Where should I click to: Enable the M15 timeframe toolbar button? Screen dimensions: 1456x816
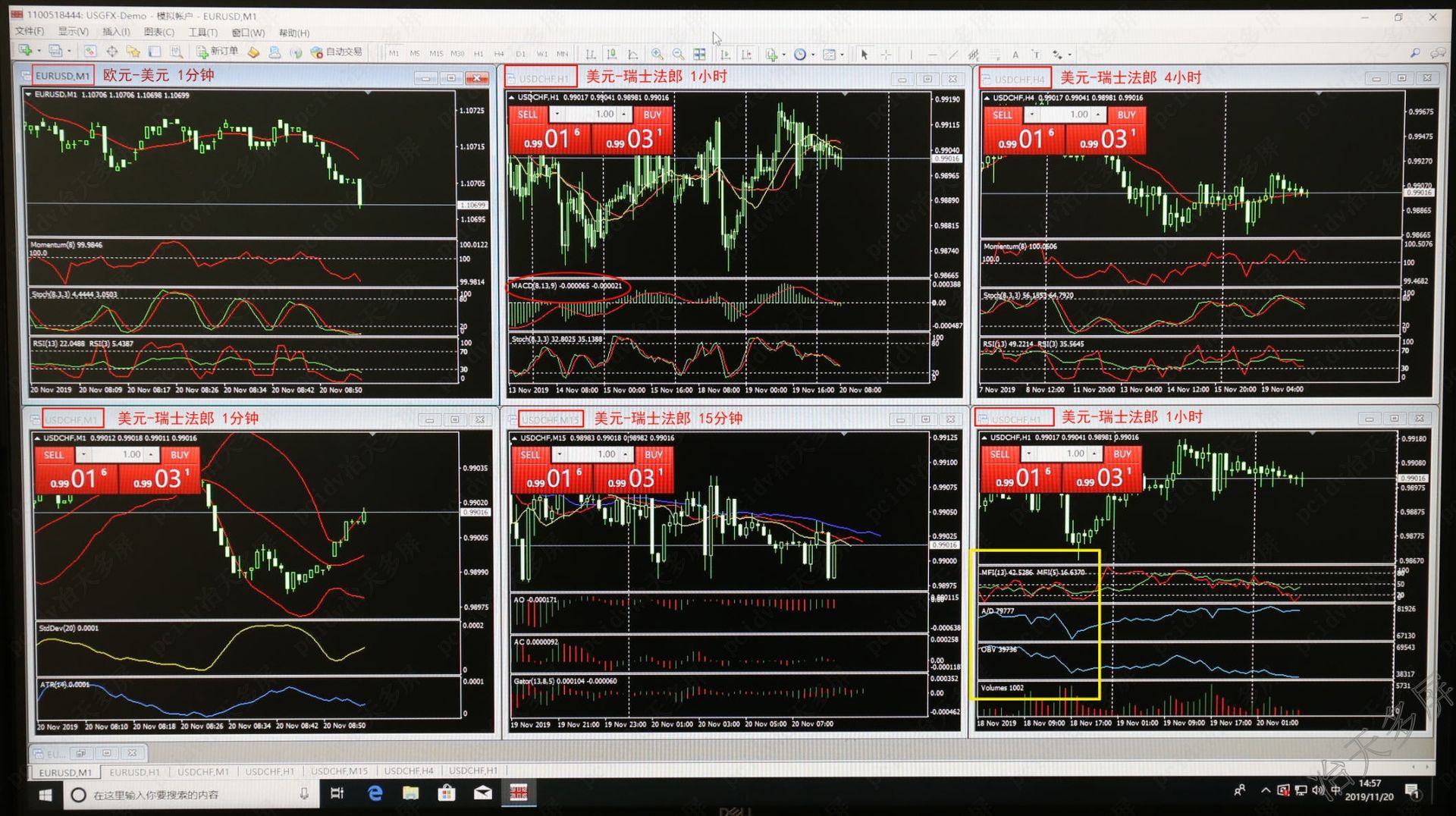[436, 54]
